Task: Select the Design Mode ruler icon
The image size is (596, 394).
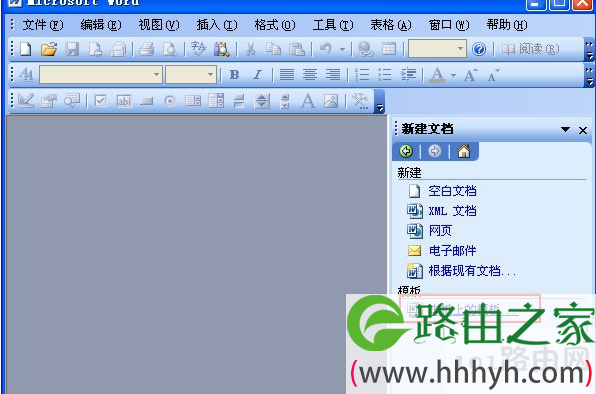Action: pyautogui.click(x=26, y=101)
